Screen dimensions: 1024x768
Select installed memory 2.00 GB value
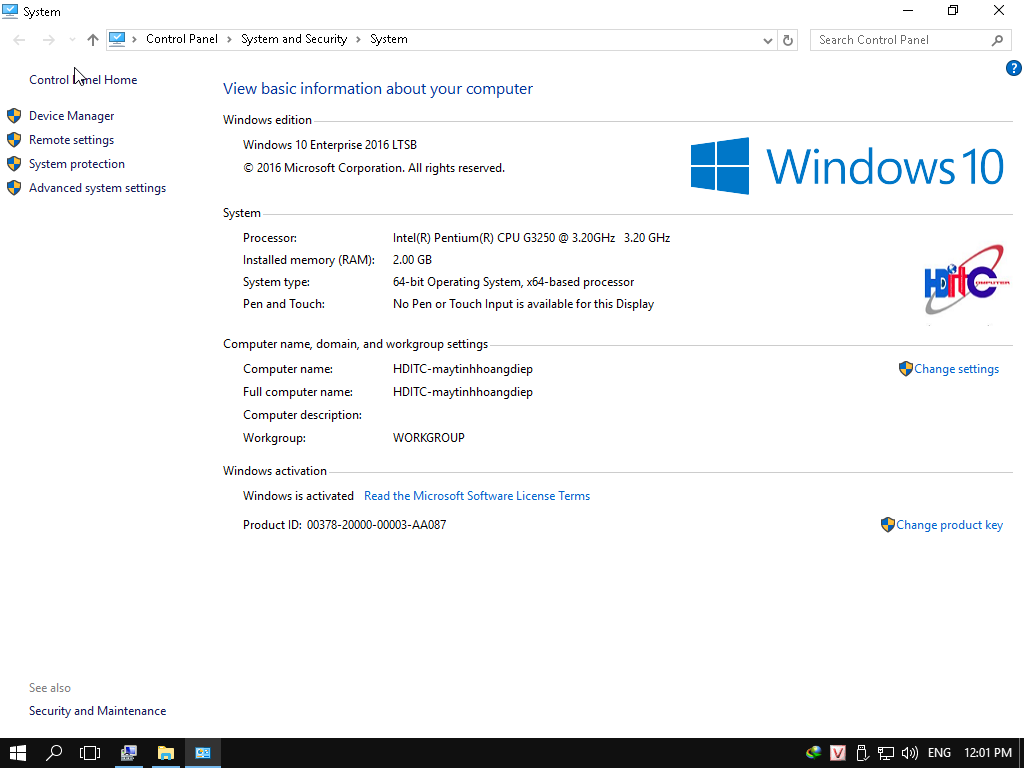412,260
